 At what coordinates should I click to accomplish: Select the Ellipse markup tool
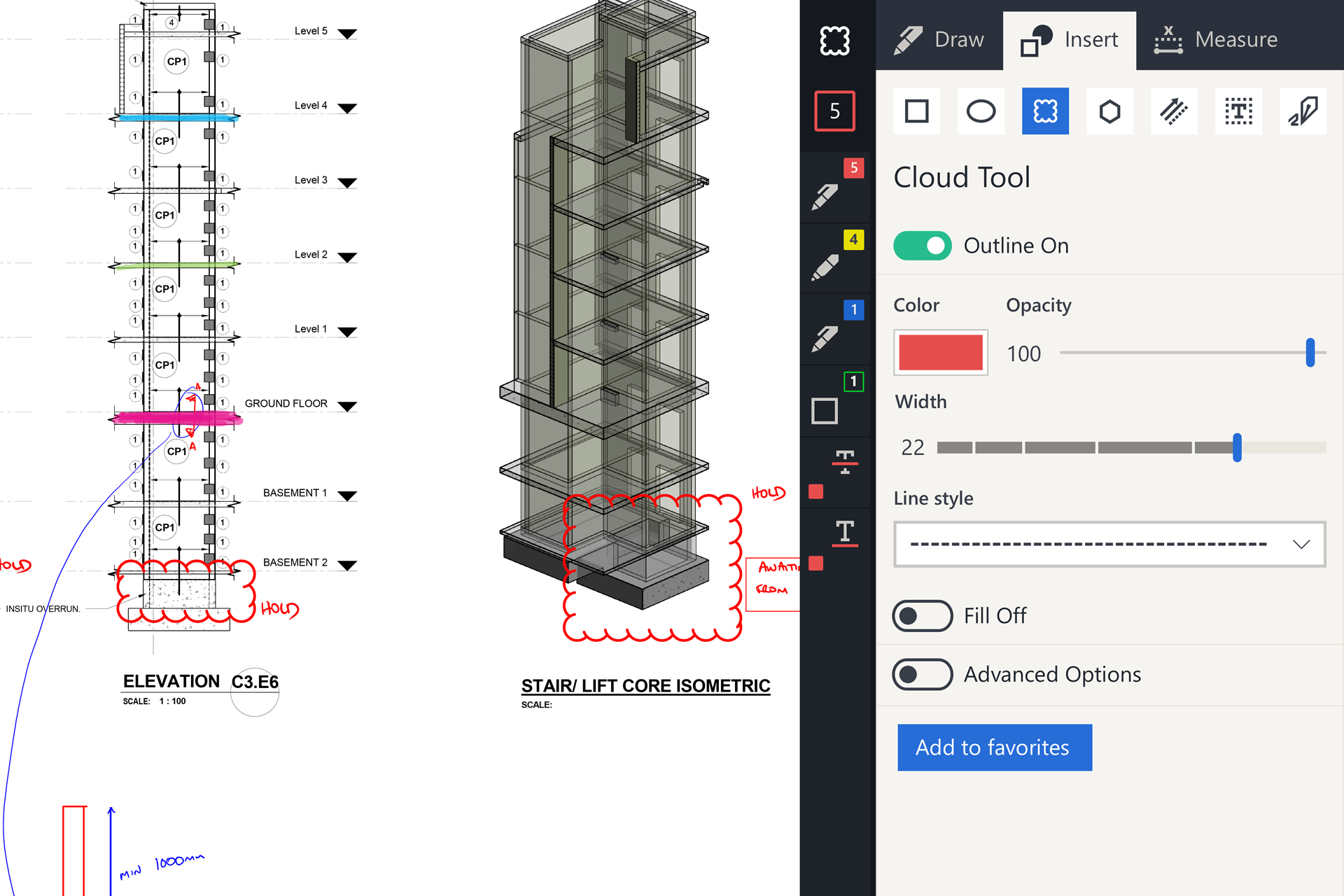point(980,111)
